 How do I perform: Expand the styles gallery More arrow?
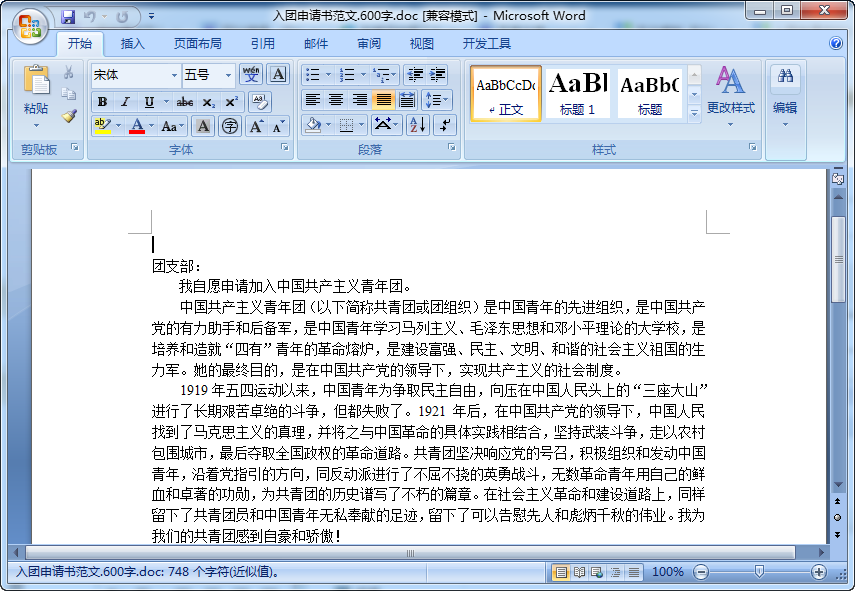pyautogui.click(x=694, y=114)
